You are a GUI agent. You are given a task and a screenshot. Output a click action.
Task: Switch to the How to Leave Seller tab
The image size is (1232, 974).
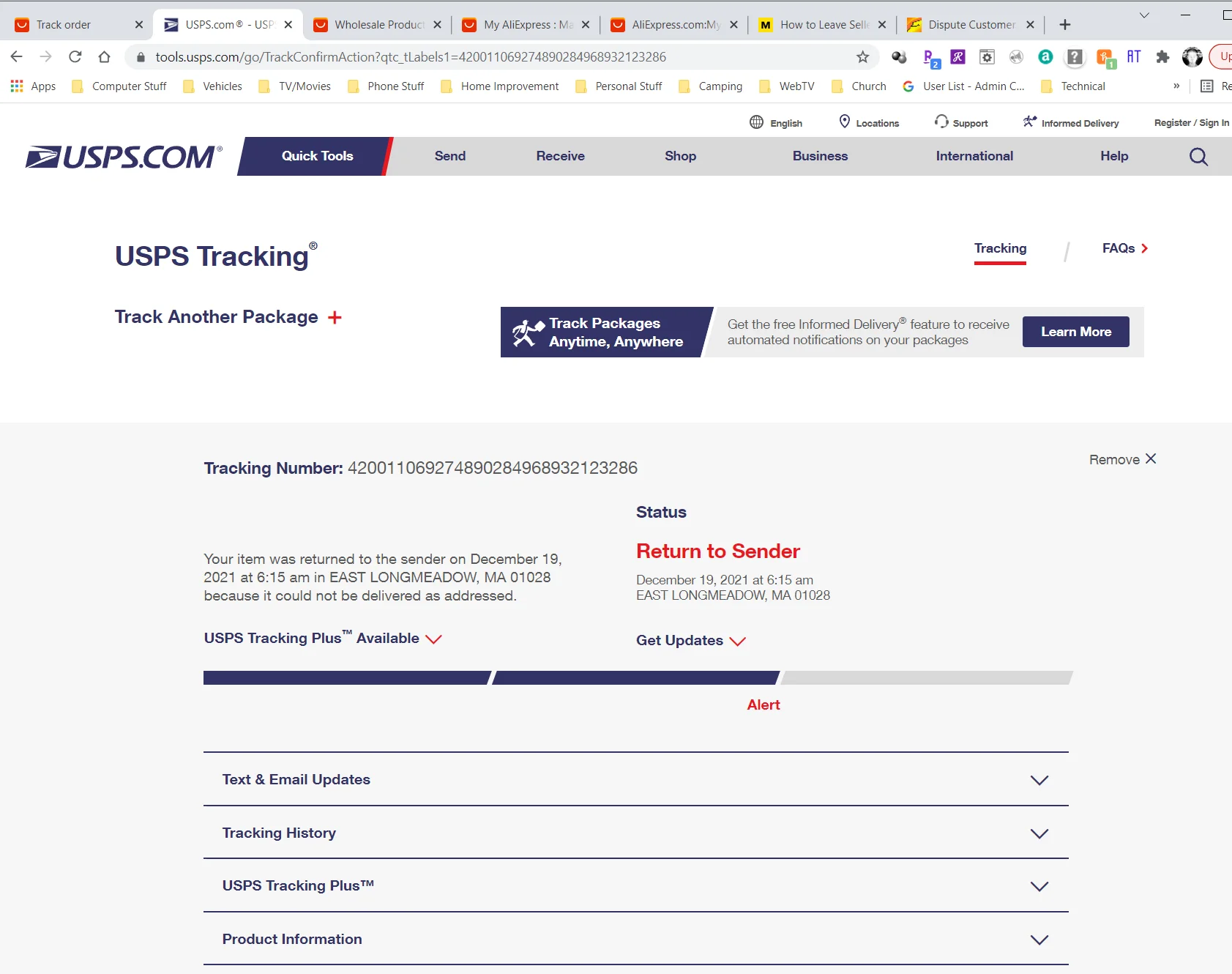(x=823, y=25)
